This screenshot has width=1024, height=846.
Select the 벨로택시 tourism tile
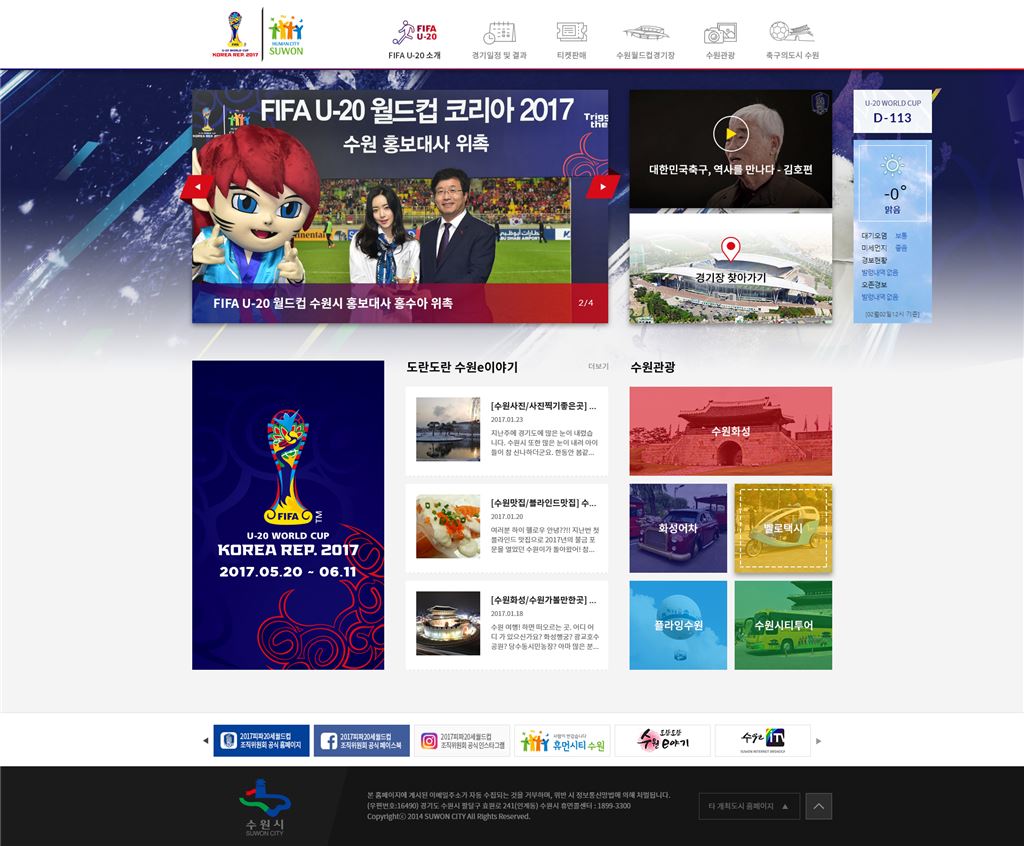[783, 528]
